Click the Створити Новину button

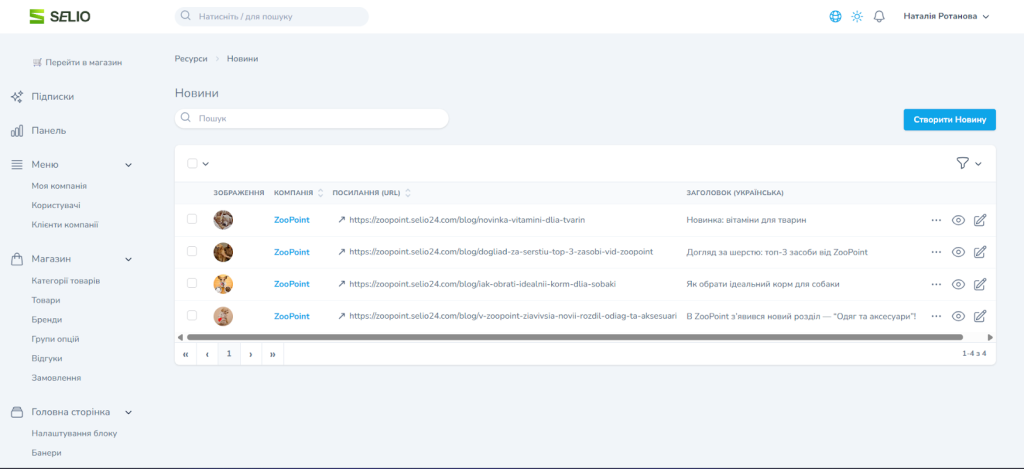pyautogui.click(x=949, y=119)
